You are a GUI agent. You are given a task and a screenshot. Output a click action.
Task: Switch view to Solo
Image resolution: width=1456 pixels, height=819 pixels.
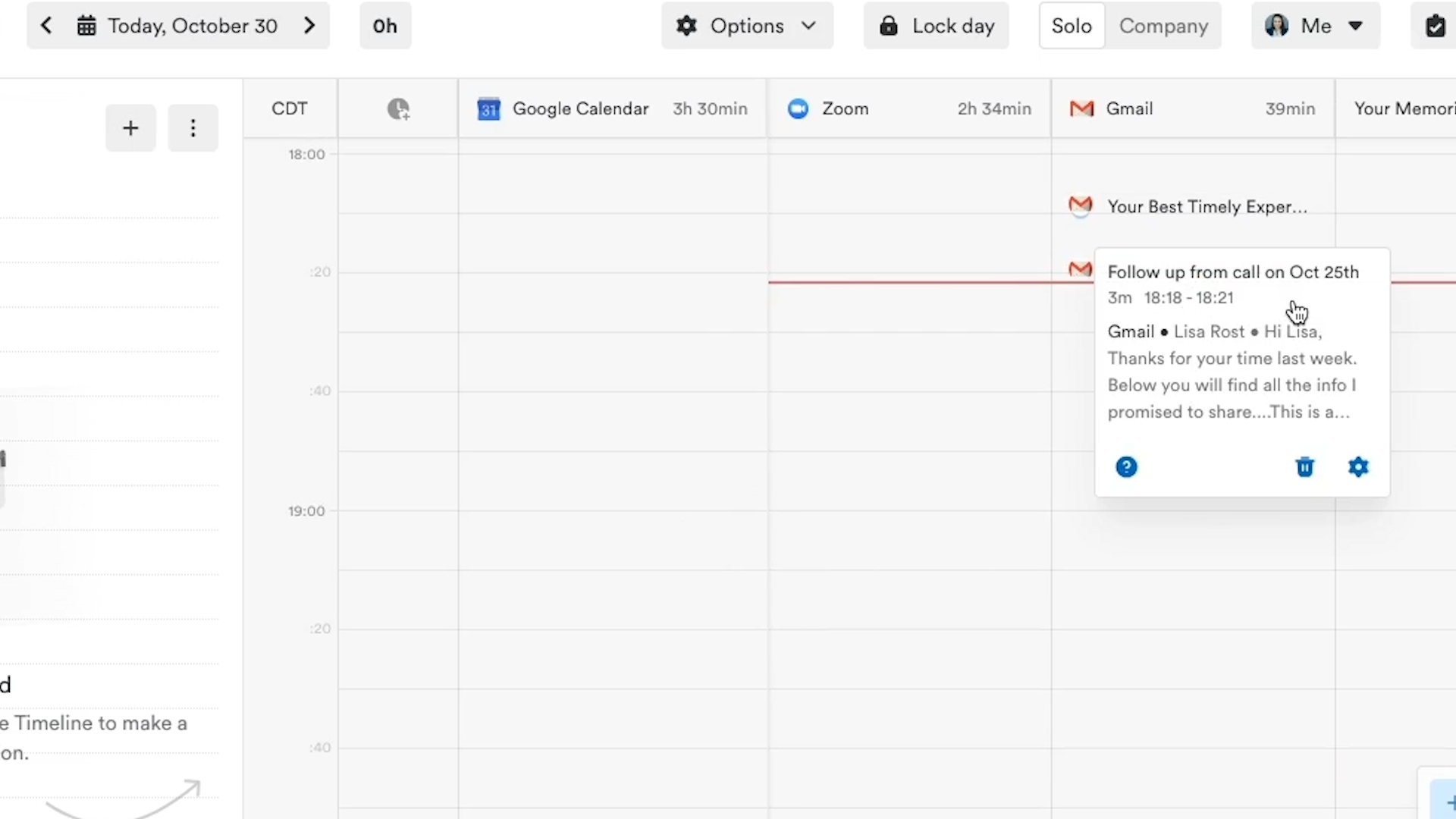coord(1070,25)
